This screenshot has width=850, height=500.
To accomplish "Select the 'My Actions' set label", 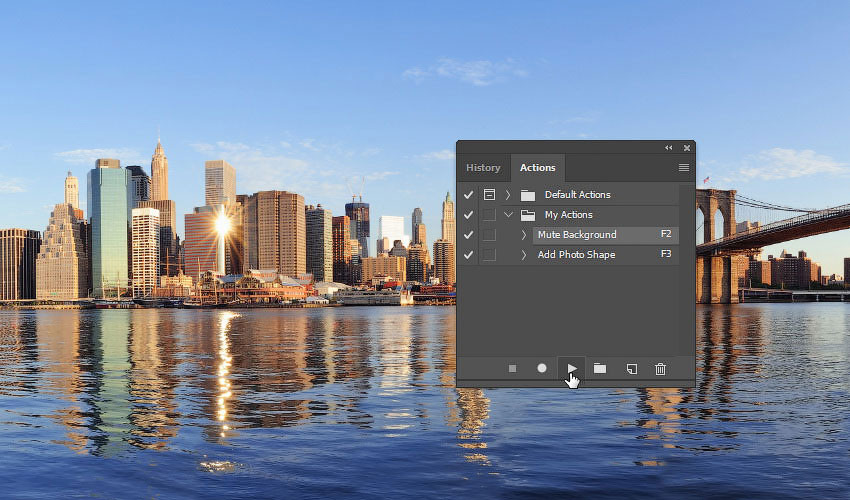I will tap(568, 215).
